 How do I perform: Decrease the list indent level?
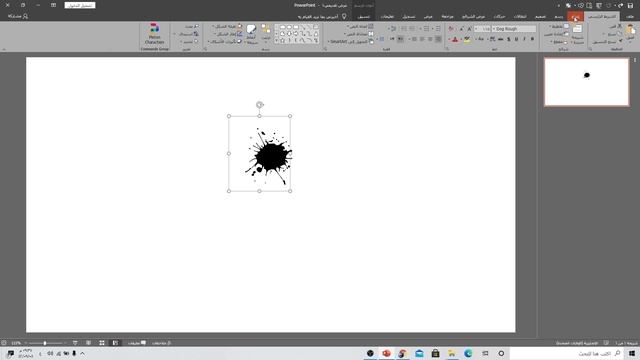(x=412, y=29)
